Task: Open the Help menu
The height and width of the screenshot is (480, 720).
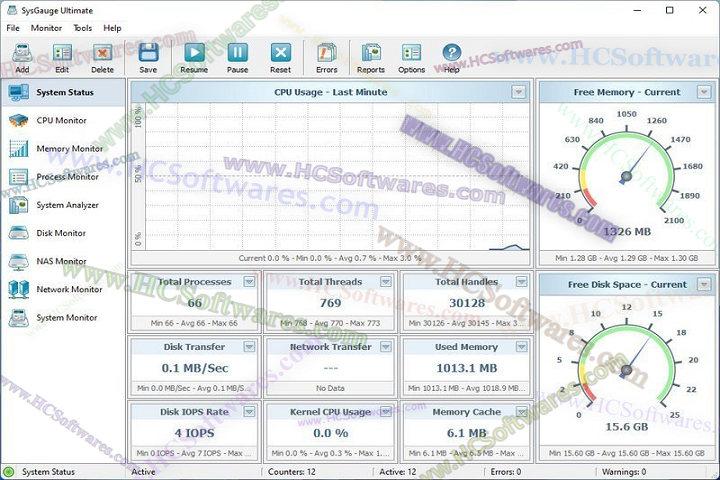Action: [112, 28]
